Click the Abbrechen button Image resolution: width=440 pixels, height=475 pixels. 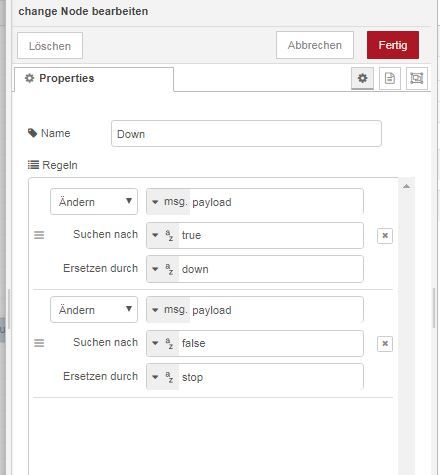pos(315,45)
